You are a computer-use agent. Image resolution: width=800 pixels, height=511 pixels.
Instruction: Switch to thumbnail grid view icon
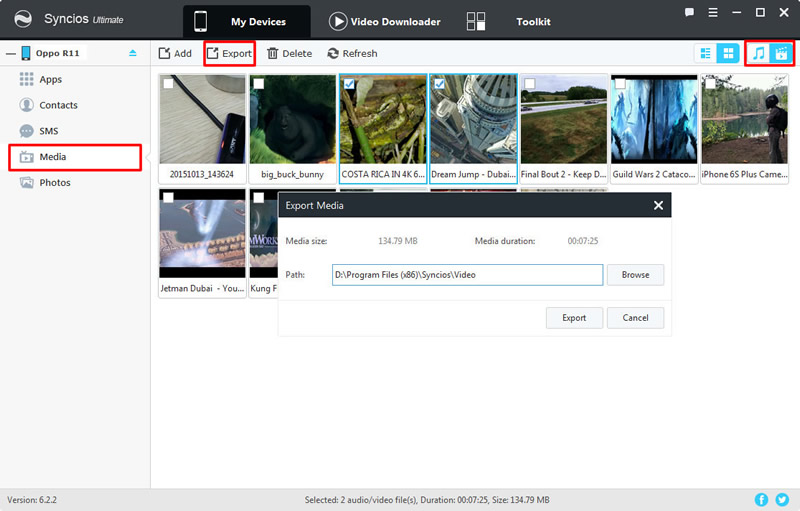click(x=729, y=53)
